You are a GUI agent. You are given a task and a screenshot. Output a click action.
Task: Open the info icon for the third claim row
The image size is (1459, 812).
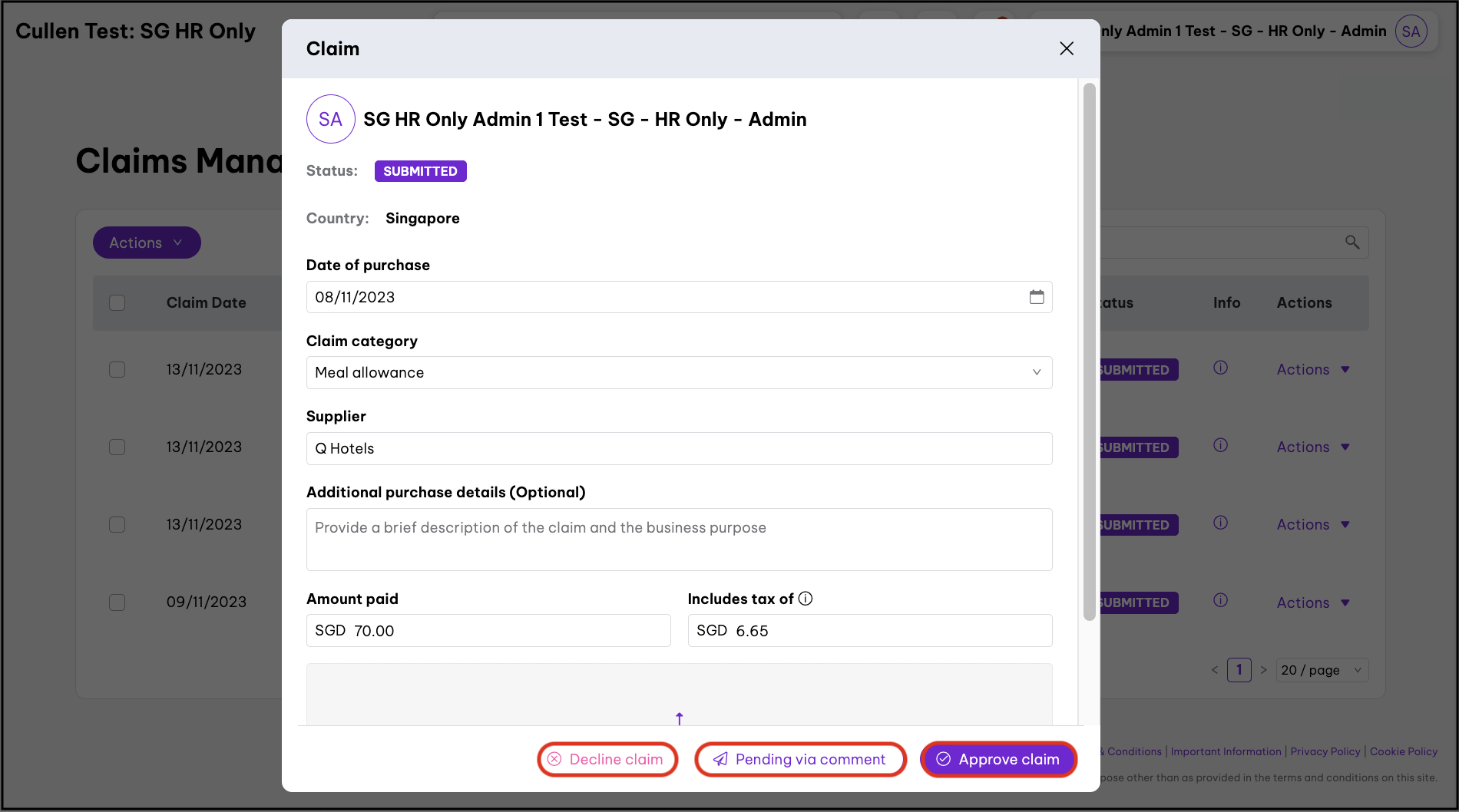[1220, 523]
